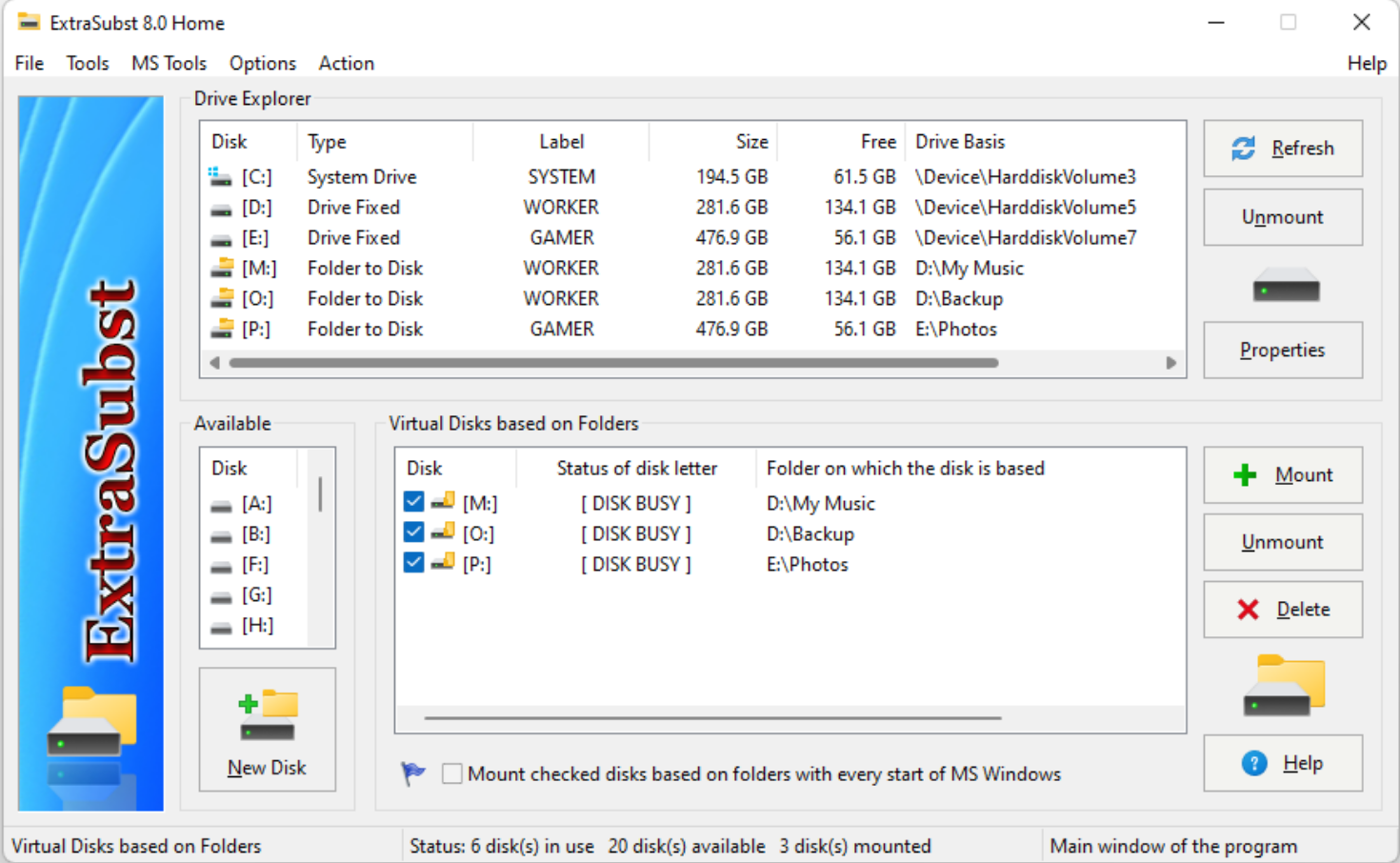1400x863 pixels.
Task: Uncheck the [P:] virtual disk checkbox
Action: (x=412, y=562)
